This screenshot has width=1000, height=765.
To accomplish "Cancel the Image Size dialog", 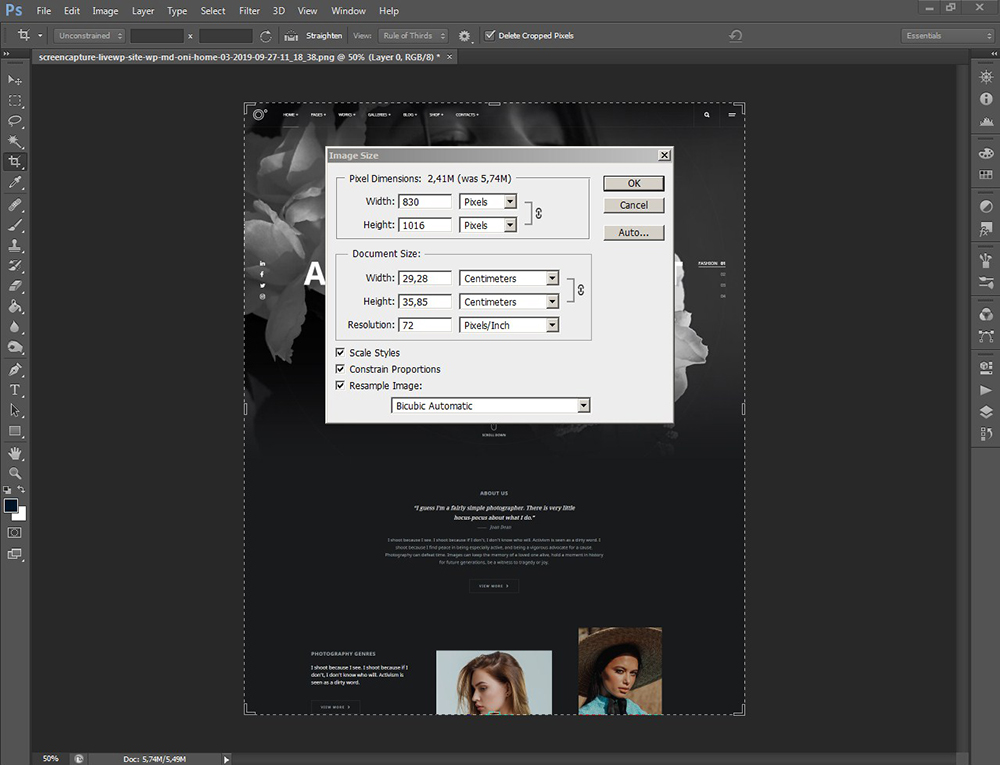I will (x=634, y=205).
